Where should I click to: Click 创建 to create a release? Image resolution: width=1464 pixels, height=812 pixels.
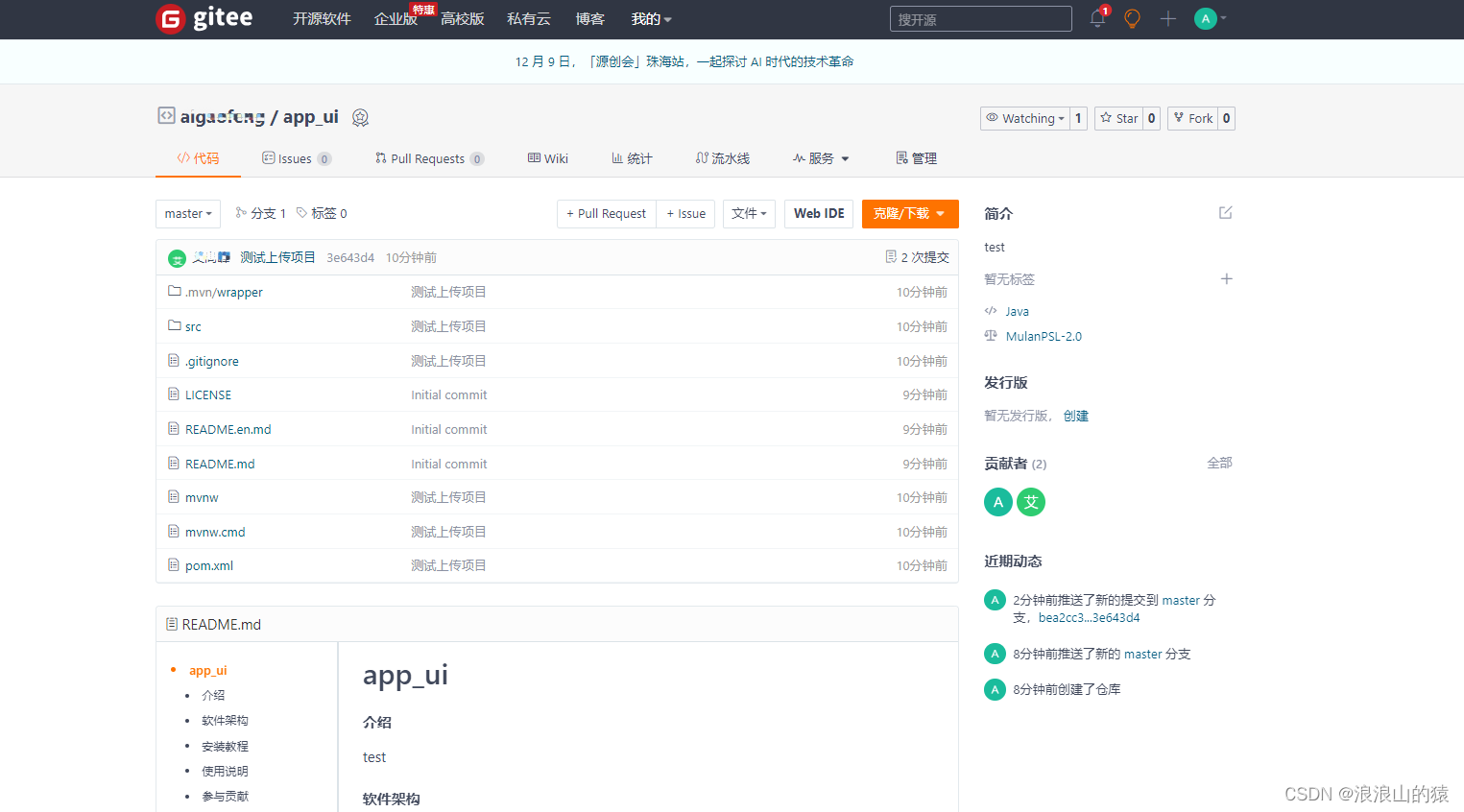tap(1076, 416)
